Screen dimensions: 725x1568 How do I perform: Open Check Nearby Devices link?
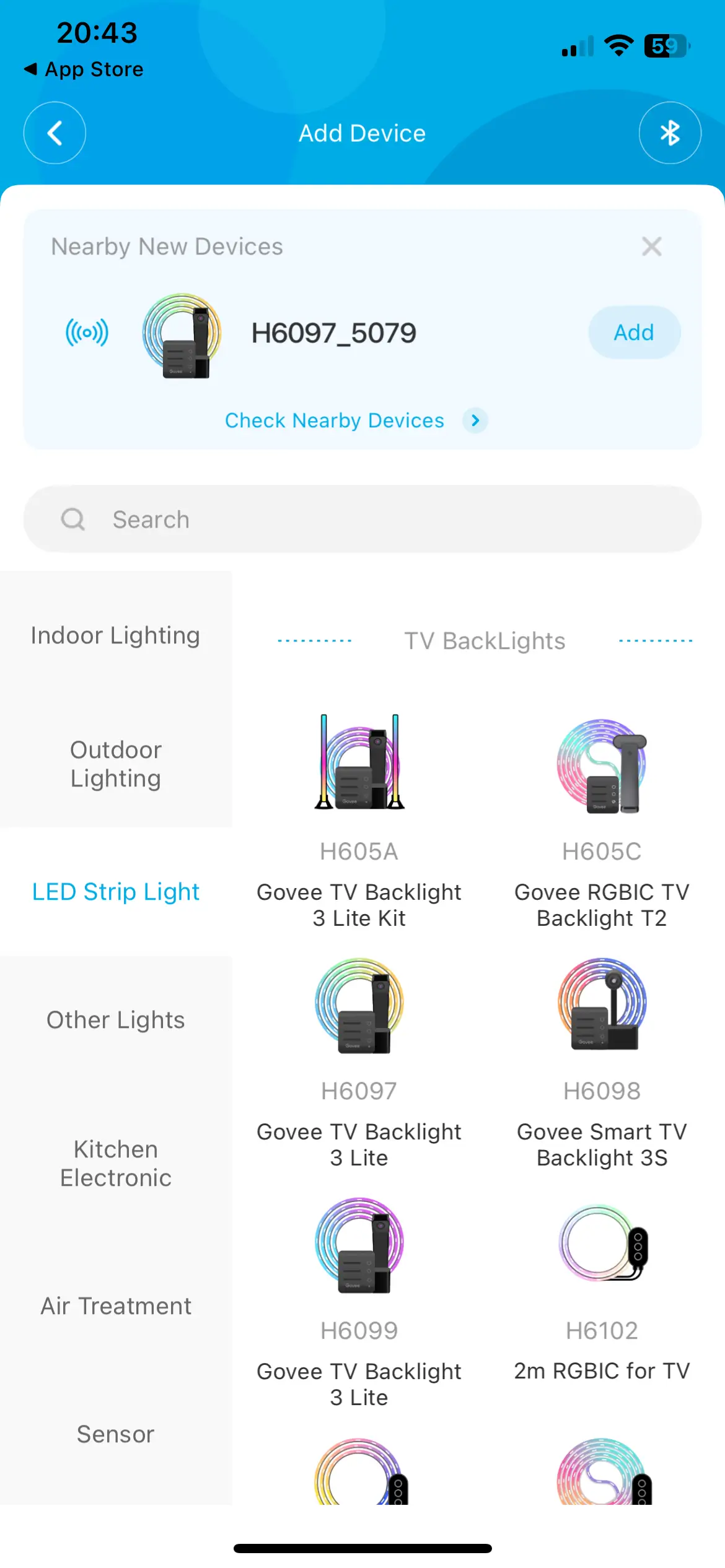click(x=335, y=420)
